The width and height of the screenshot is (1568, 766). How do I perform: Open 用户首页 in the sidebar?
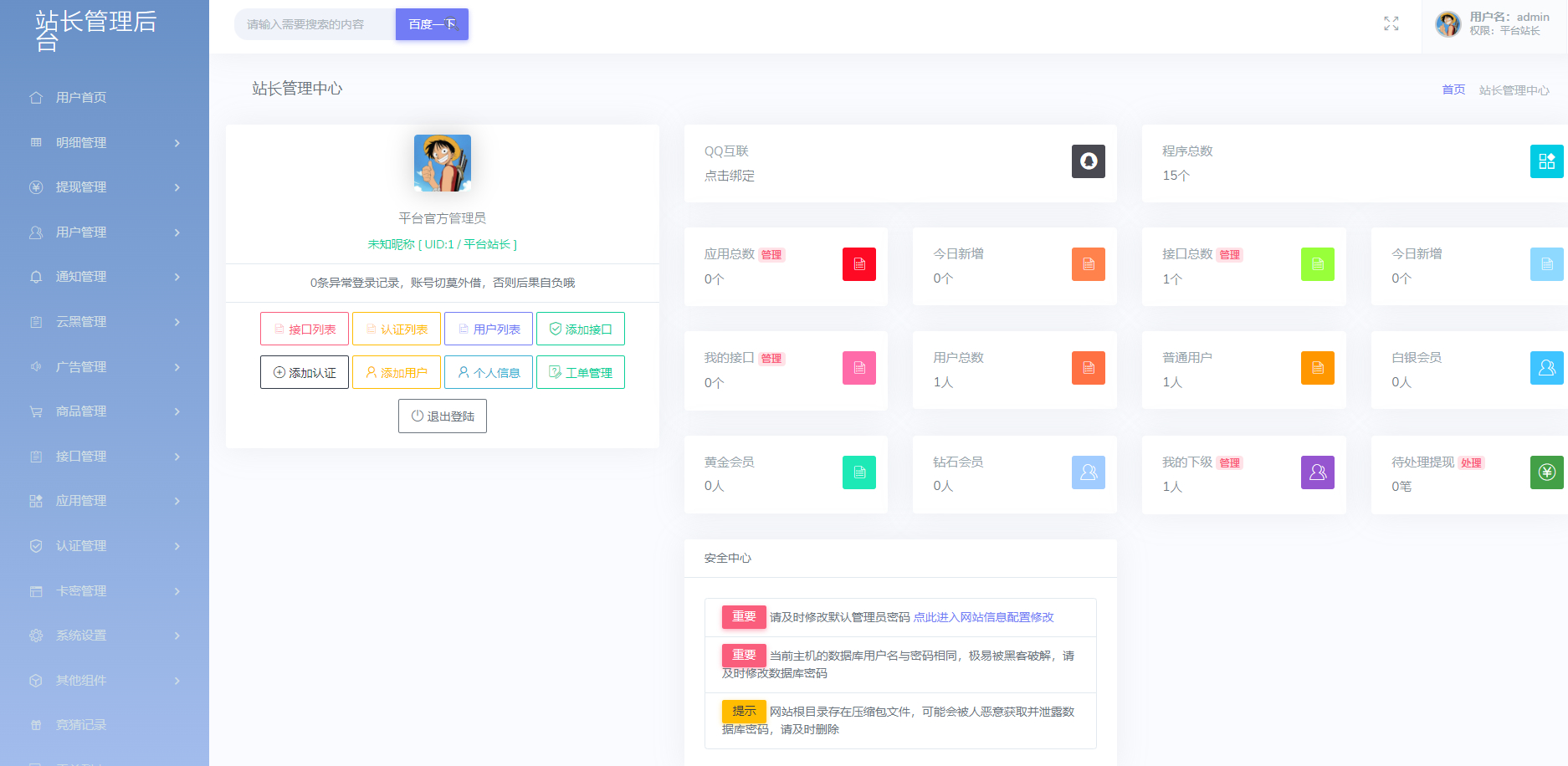click(x=81, y=98)
